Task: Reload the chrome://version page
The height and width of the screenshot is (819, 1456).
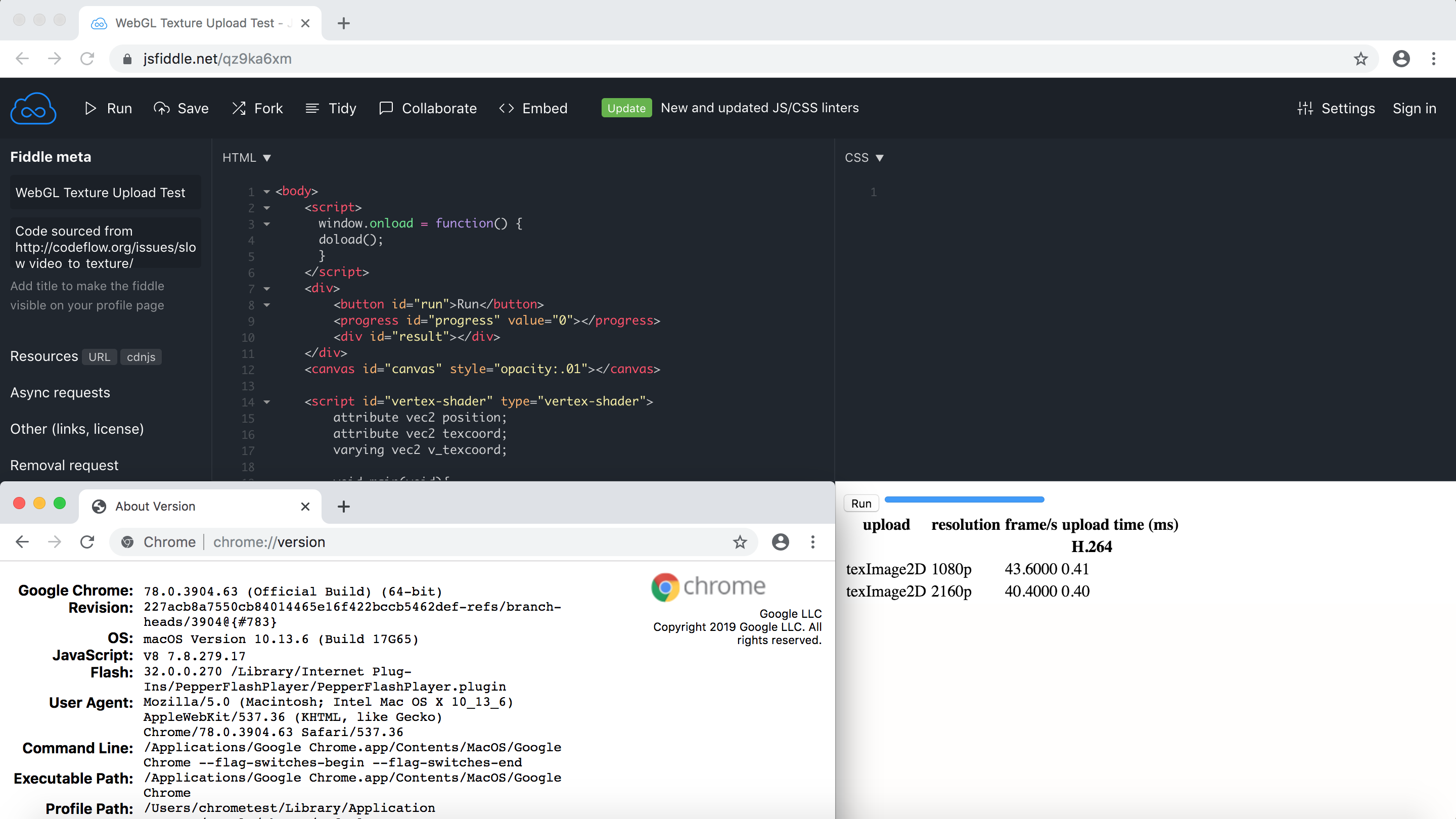Action: pos(87,542)
